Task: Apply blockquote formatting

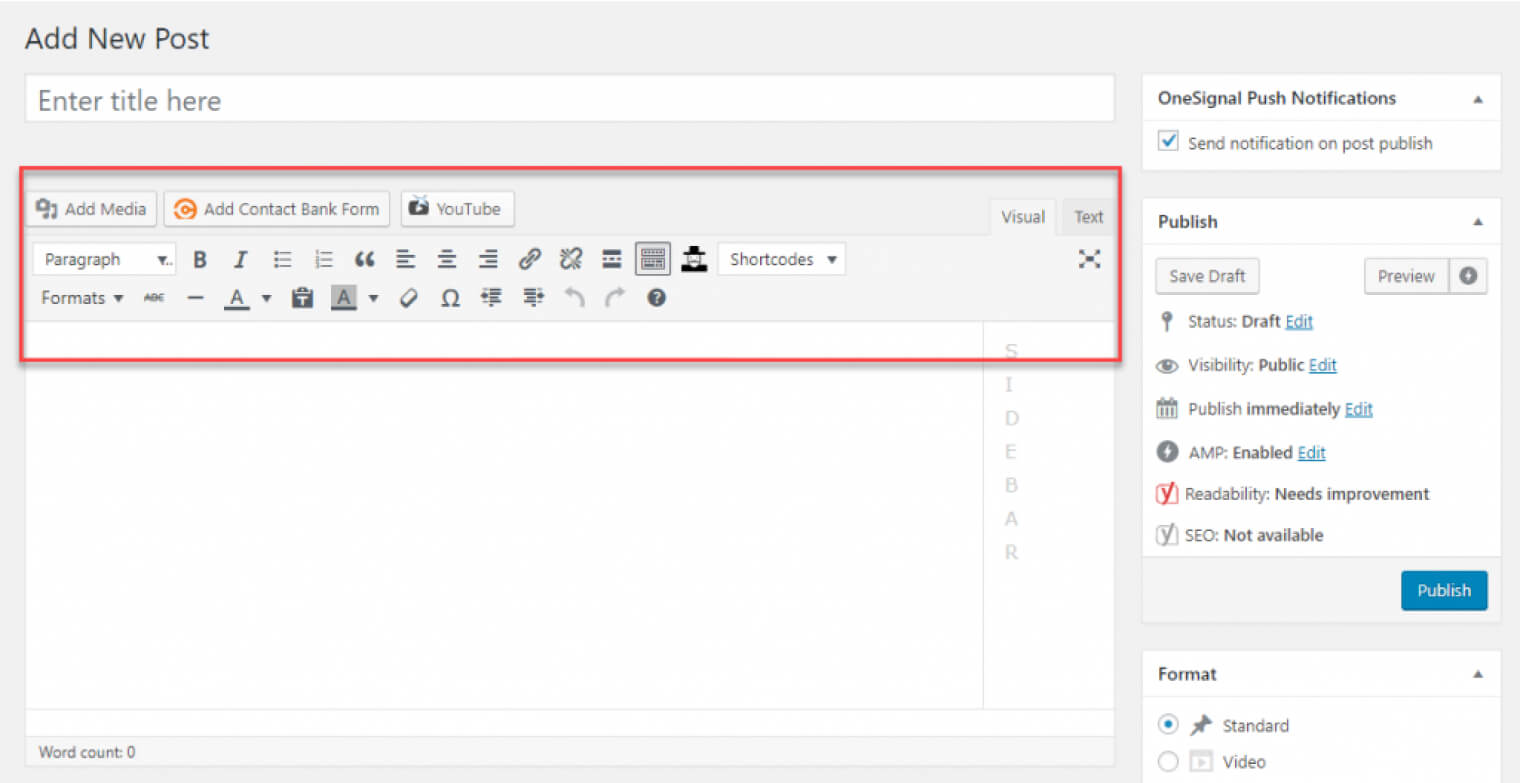Action: coord(365,260)
